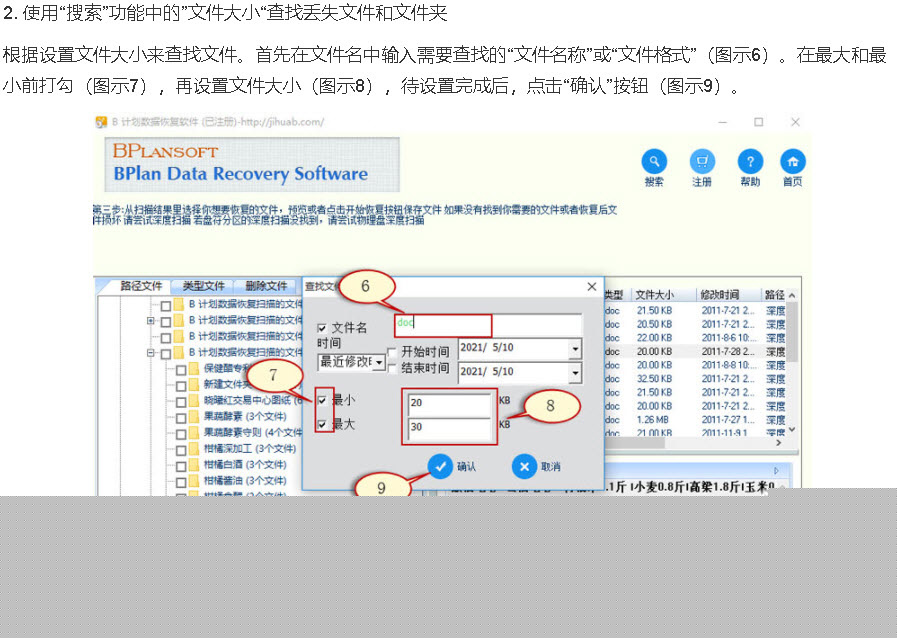Uncheck the 最小 size checkbox
The image size is (897, 638).
coord(322,400)
